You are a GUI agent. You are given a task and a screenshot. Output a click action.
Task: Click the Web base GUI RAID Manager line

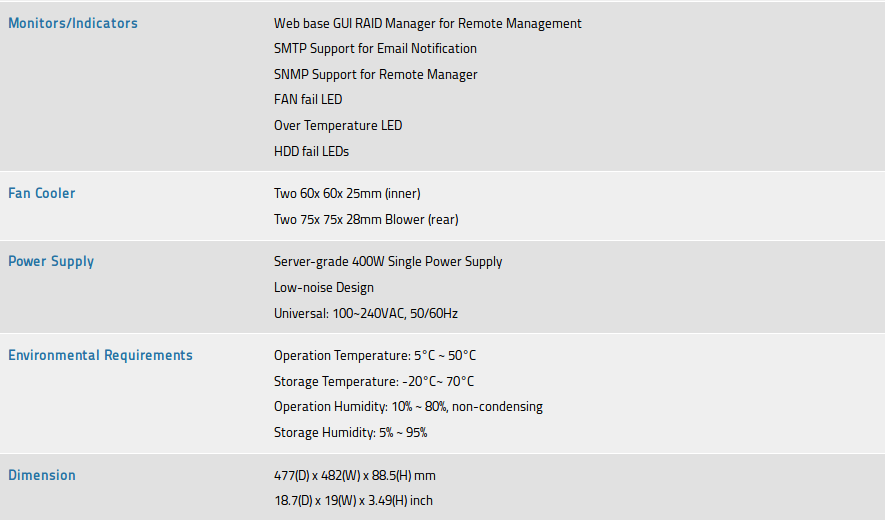pos(427,23)
